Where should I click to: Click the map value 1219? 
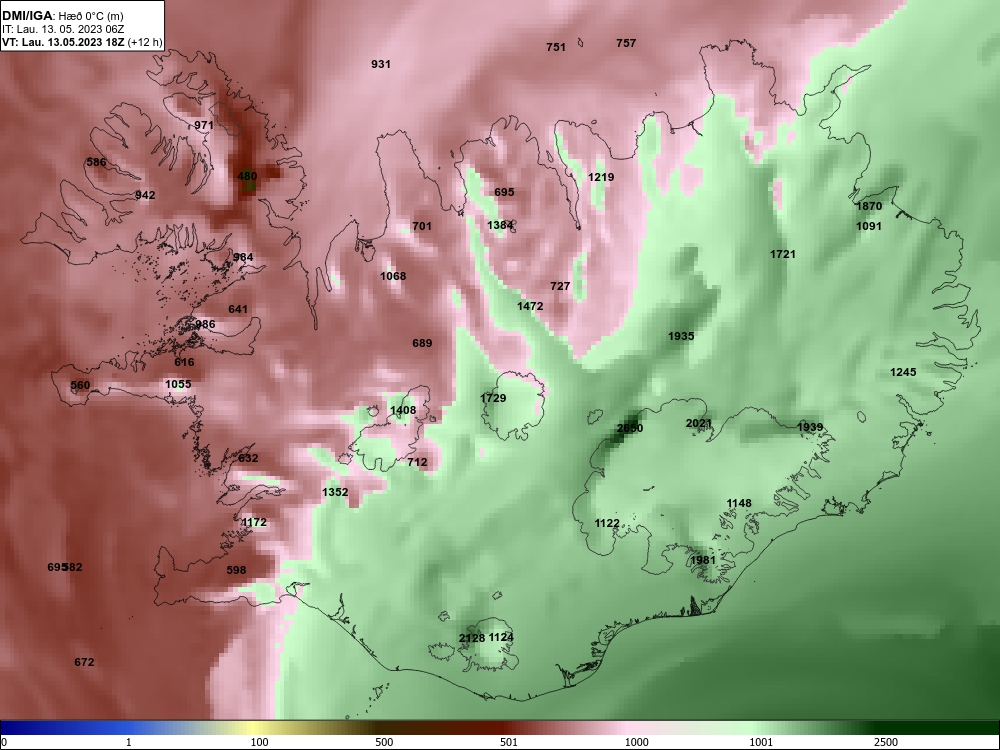click(x=601, y=177)
